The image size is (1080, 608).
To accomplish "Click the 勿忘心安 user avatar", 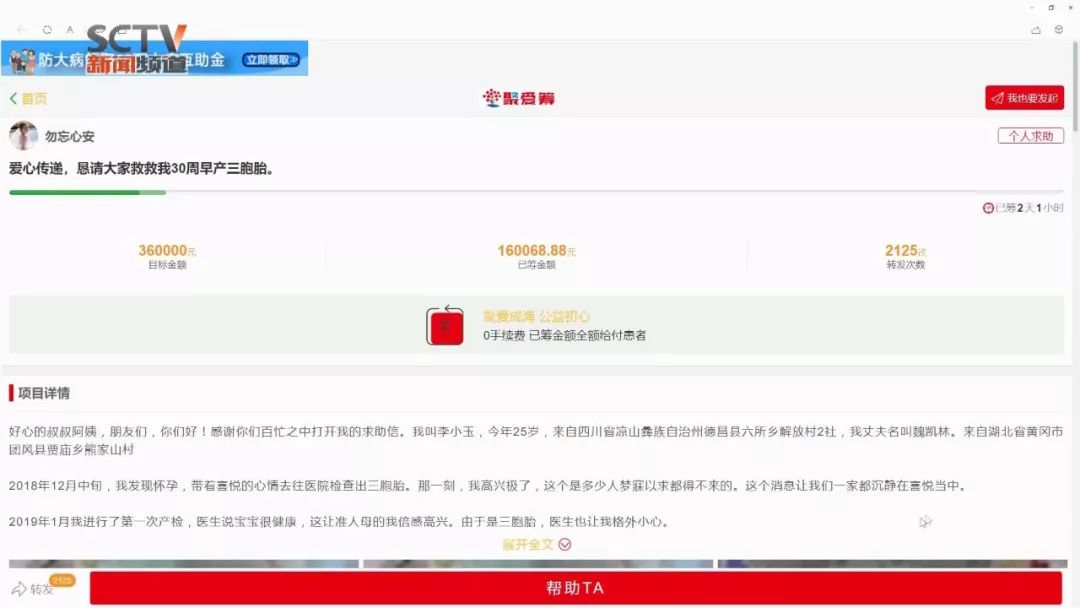I will pos(23,136).
